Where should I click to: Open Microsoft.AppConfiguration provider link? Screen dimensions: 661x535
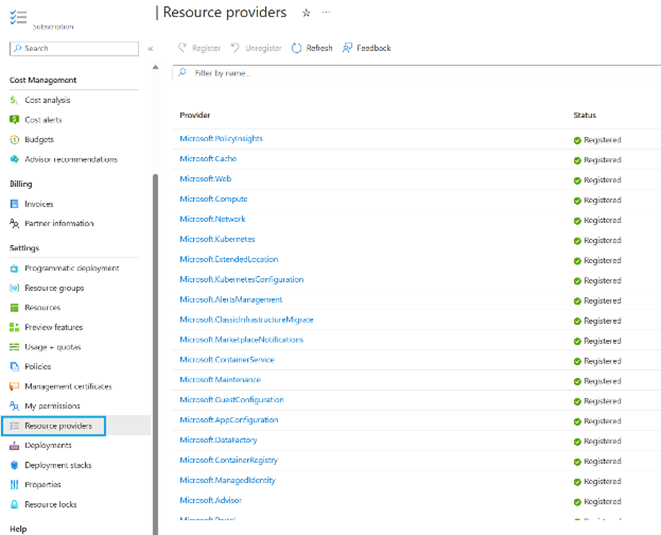tap(229, 420)
